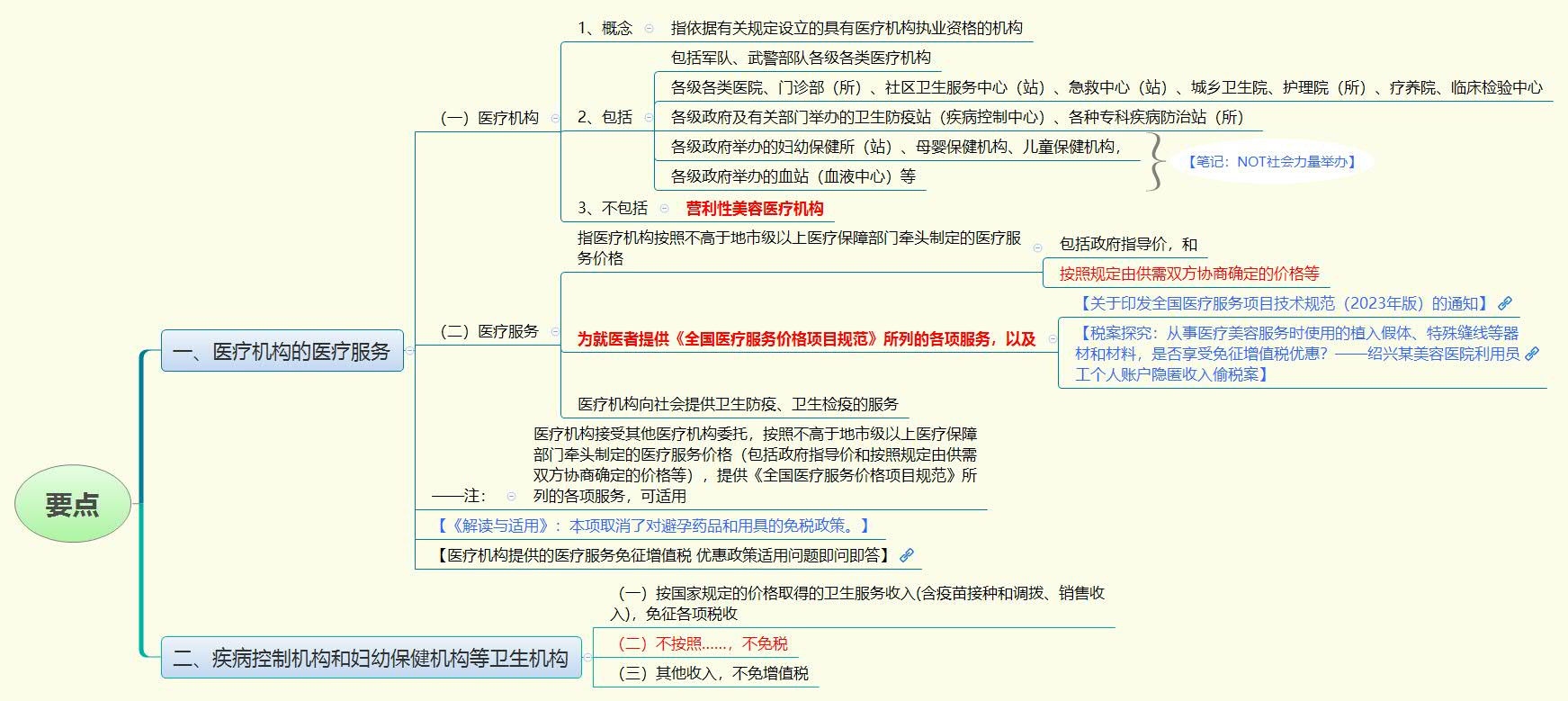
Task: Collapse the 1、概念 branch toggle
Action: [649, 28]
